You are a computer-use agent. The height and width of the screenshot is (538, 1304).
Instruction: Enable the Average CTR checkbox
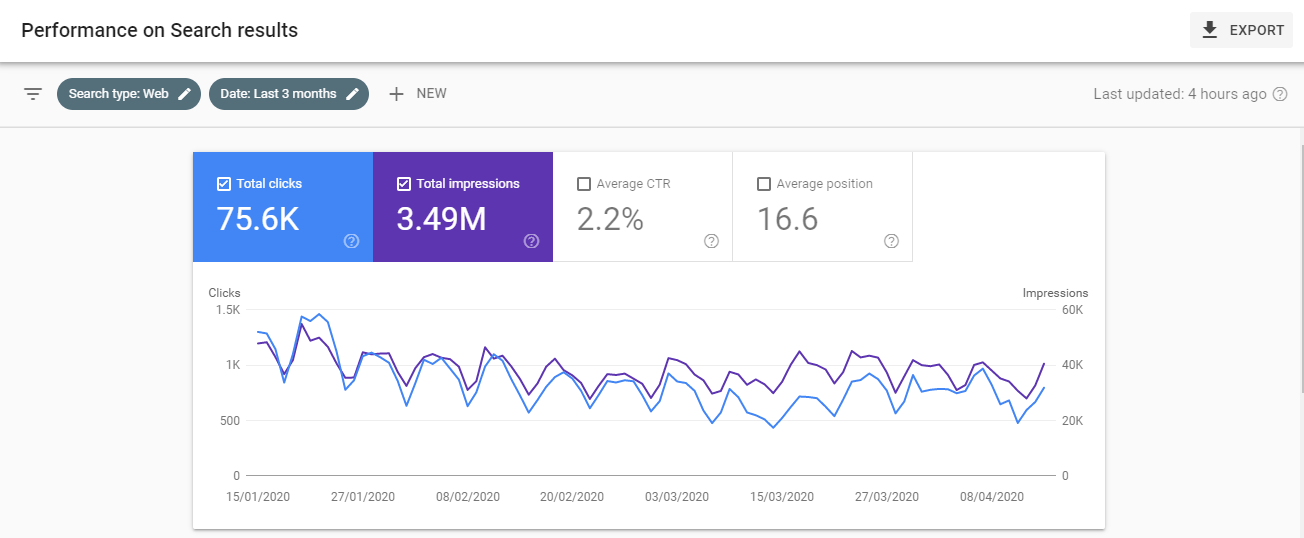[584, 184]
